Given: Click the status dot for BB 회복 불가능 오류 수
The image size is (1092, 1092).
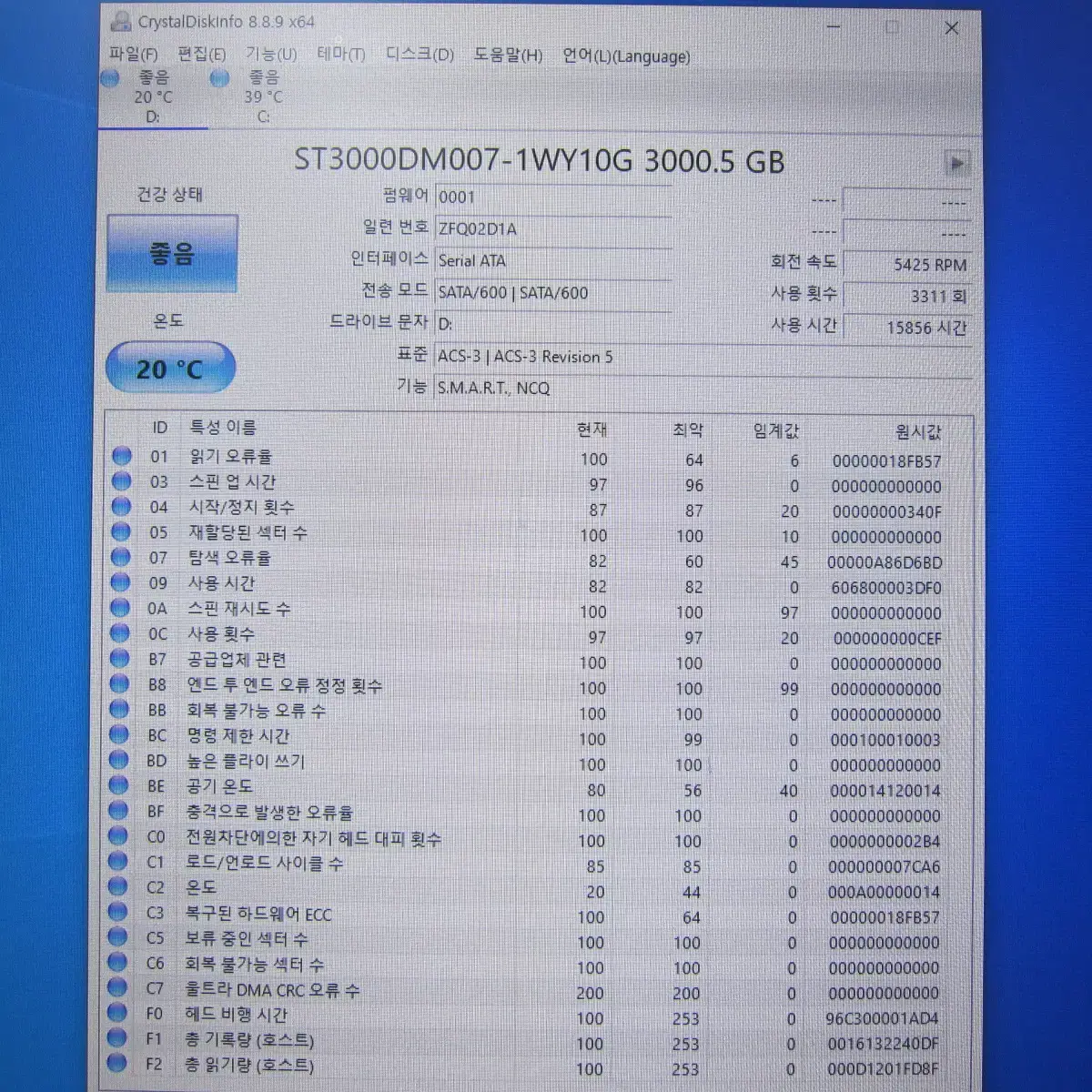Looking at the screenshot, I should (x=119, y=710).
